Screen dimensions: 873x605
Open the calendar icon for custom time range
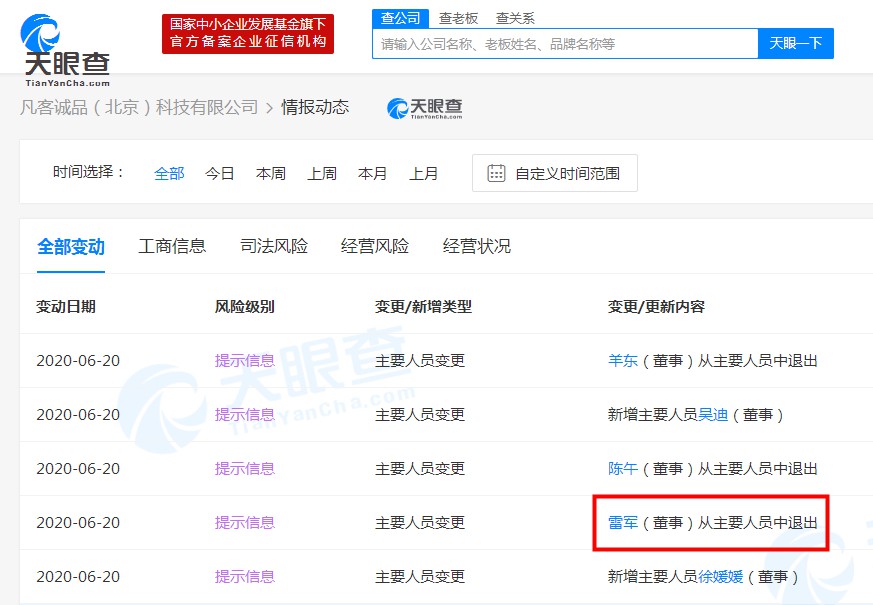496,173
